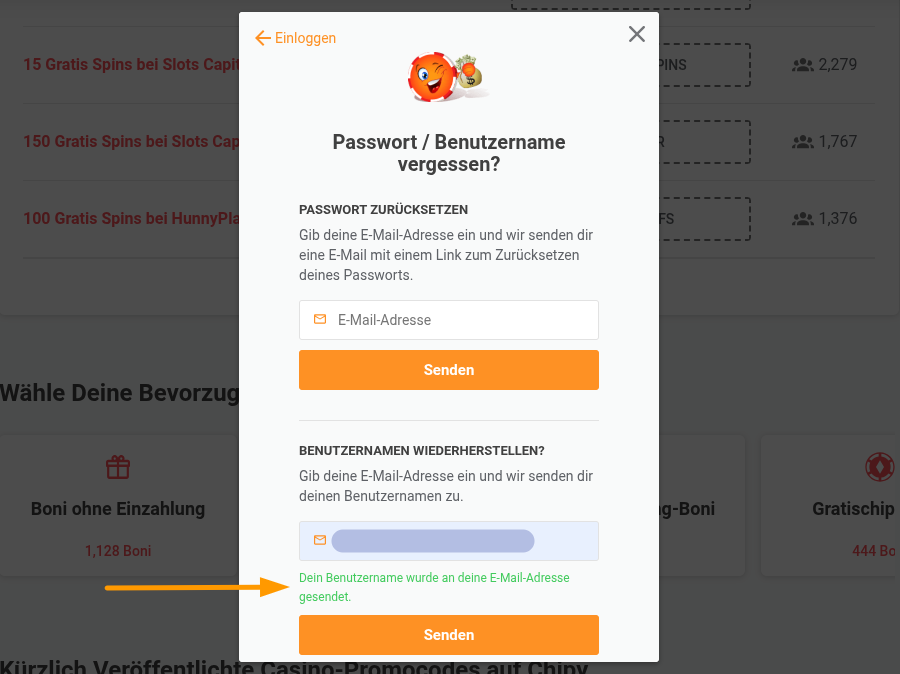This screenshot has height=674, width=900.
Task: Click the back arrow next to Einloggen
Action: coord(263,38)
